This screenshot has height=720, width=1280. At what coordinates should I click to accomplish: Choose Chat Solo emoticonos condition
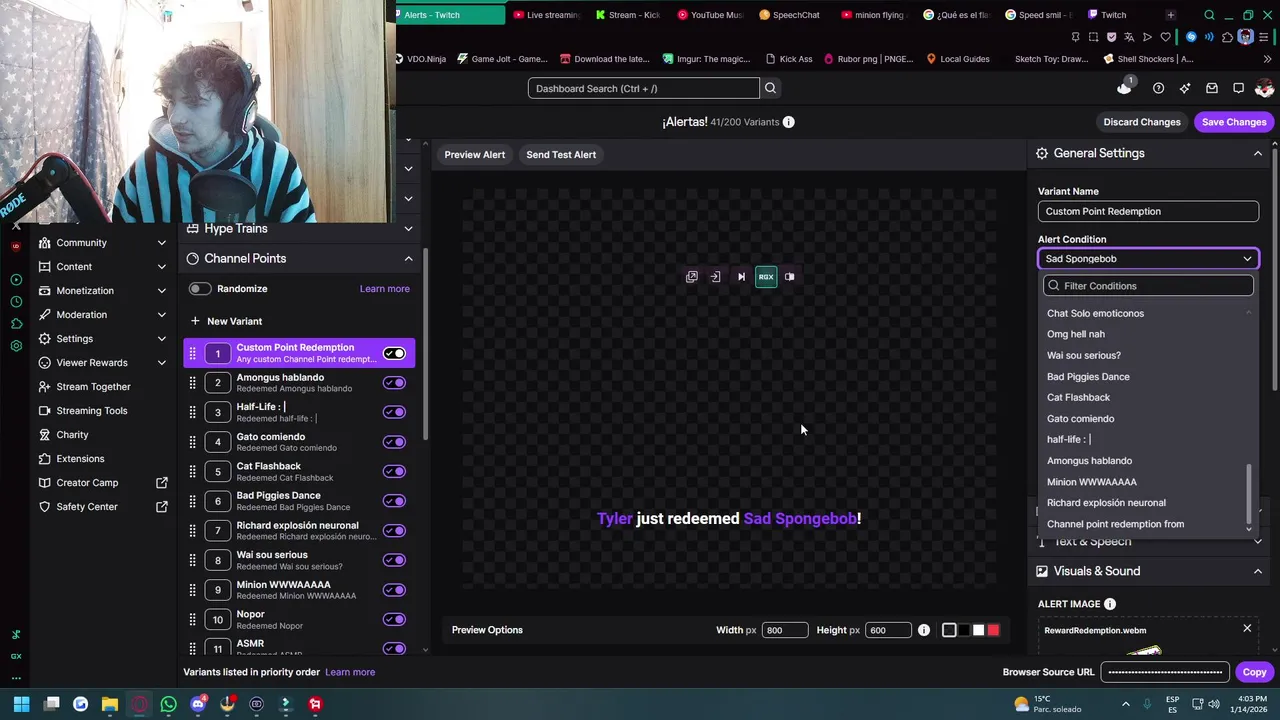pyautogui.click(x=1095, y=313)
